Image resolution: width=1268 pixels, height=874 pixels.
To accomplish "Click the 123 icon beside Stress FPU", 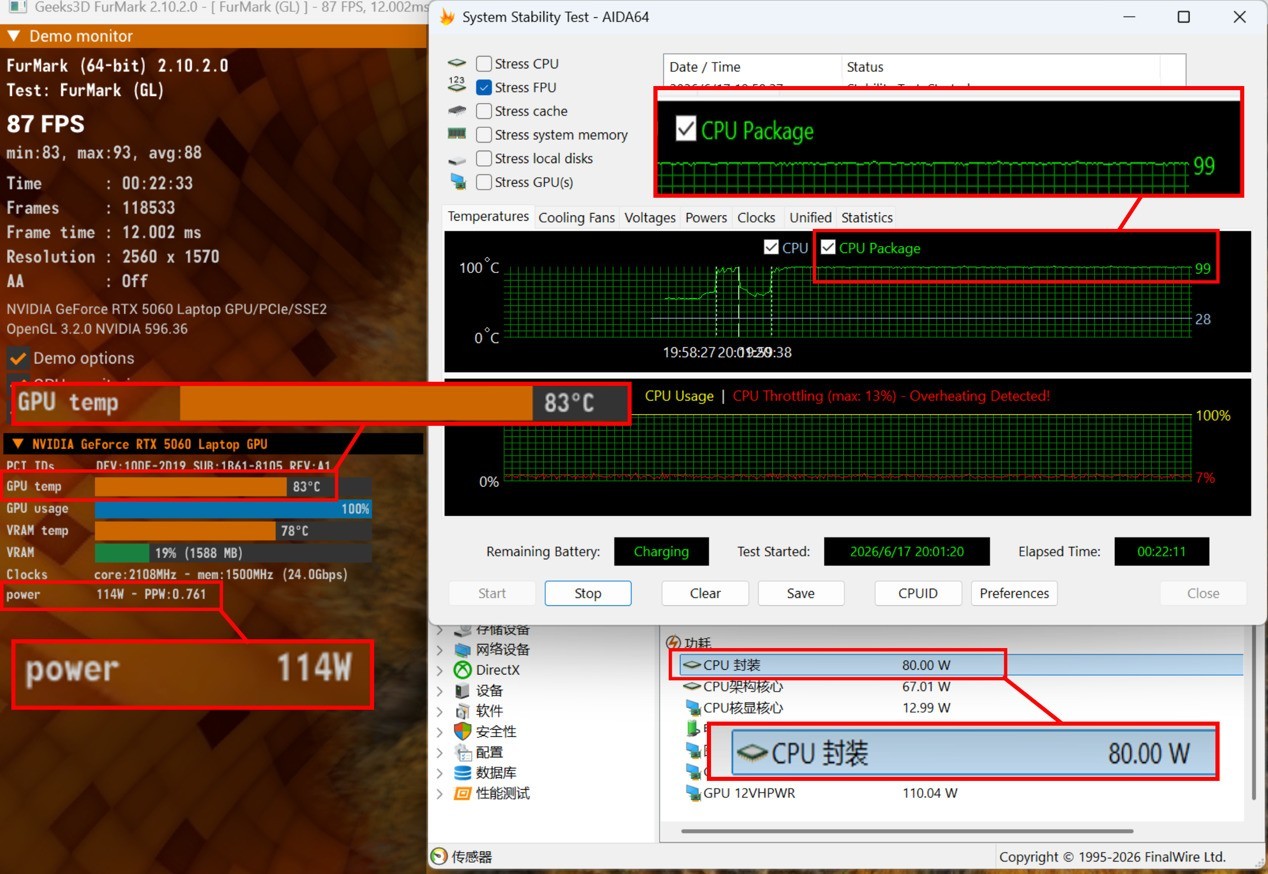I will click(x=457, y=87).
